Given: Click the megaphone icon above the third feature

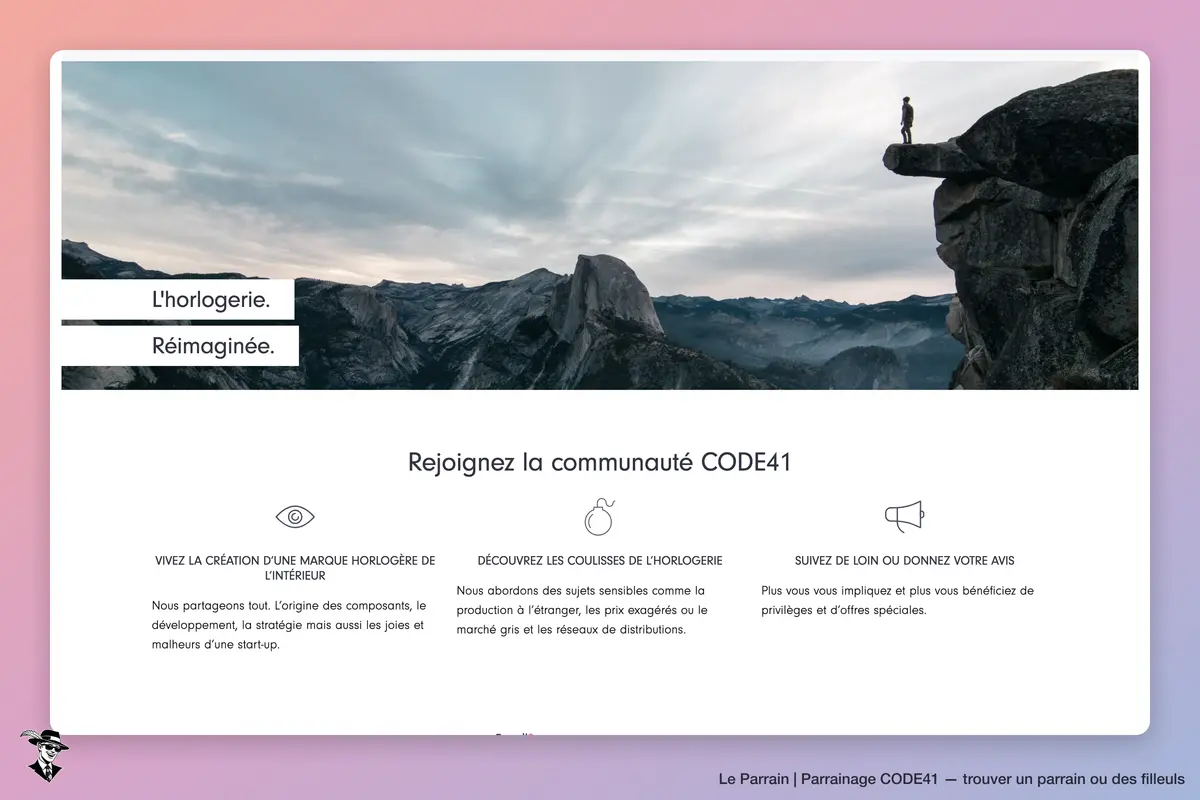Looking at the screenshot, I should pos(904,517).
